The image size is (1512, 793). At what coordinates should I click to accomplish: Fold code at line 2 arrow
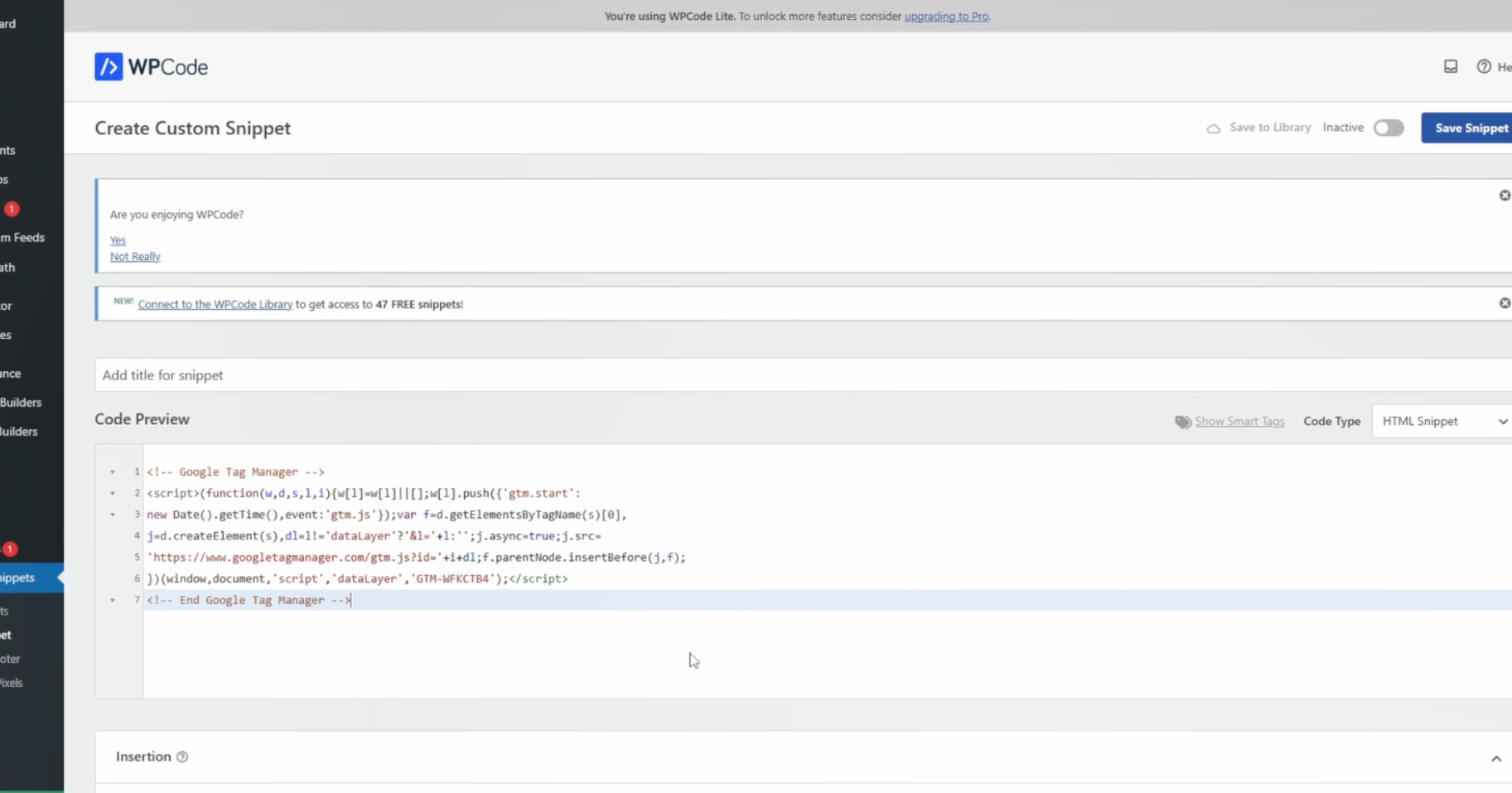113,494
